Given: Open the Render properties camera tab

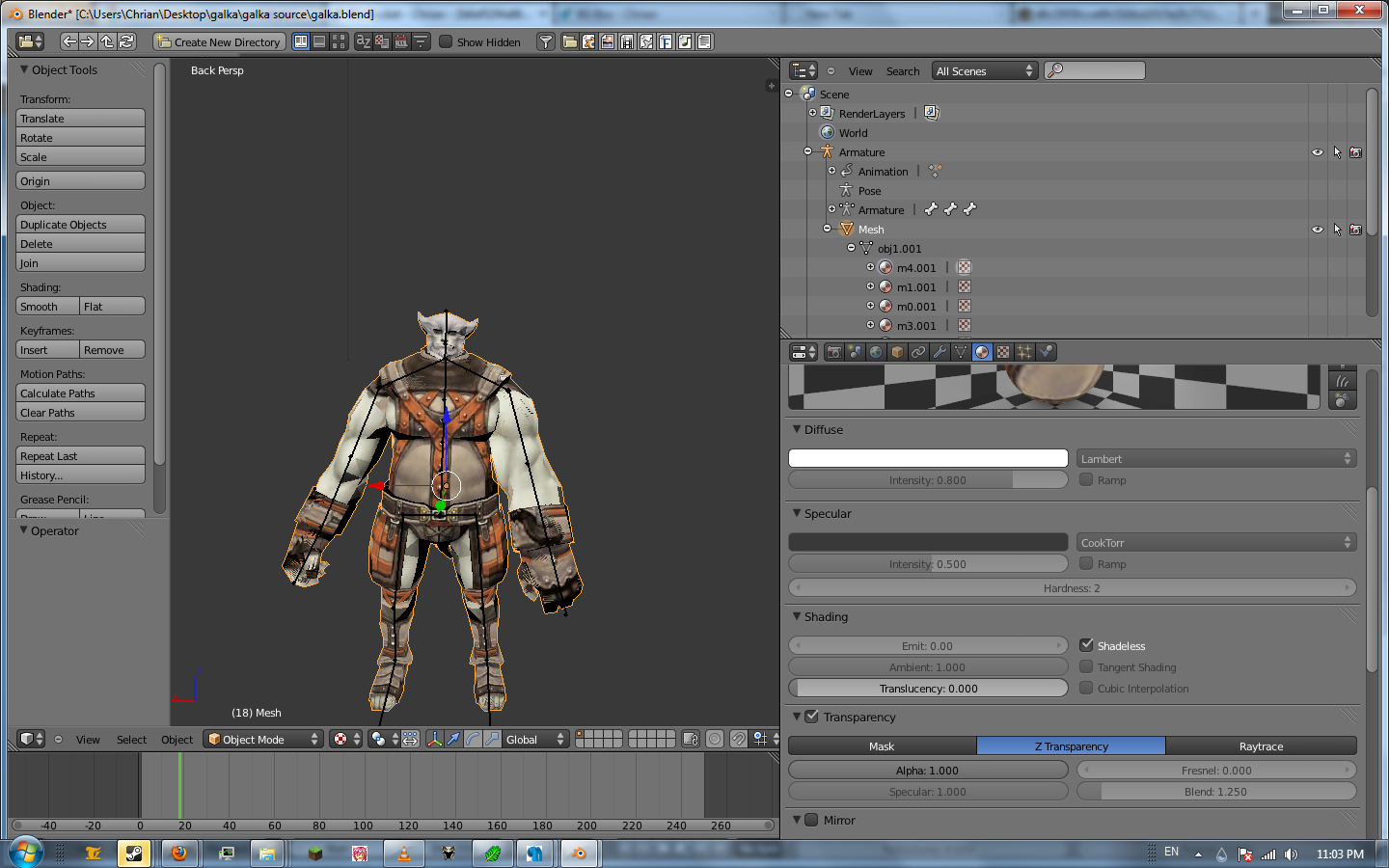Looking at the screenshot, I should [x=834, y=352].
